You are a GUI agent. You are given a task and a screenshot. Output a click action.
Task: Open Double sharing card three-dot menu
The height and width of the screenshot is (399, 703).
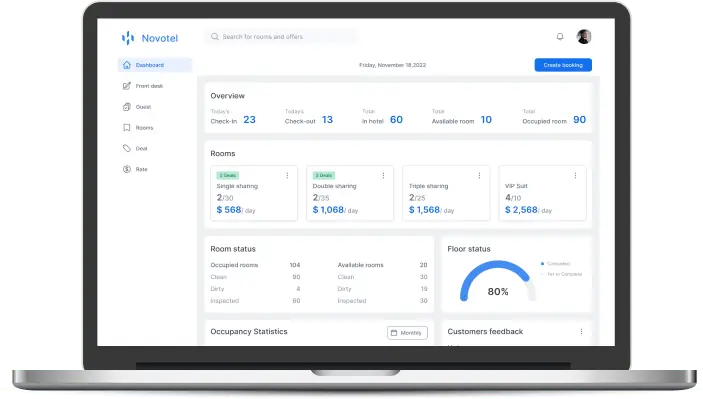(383, 175)
